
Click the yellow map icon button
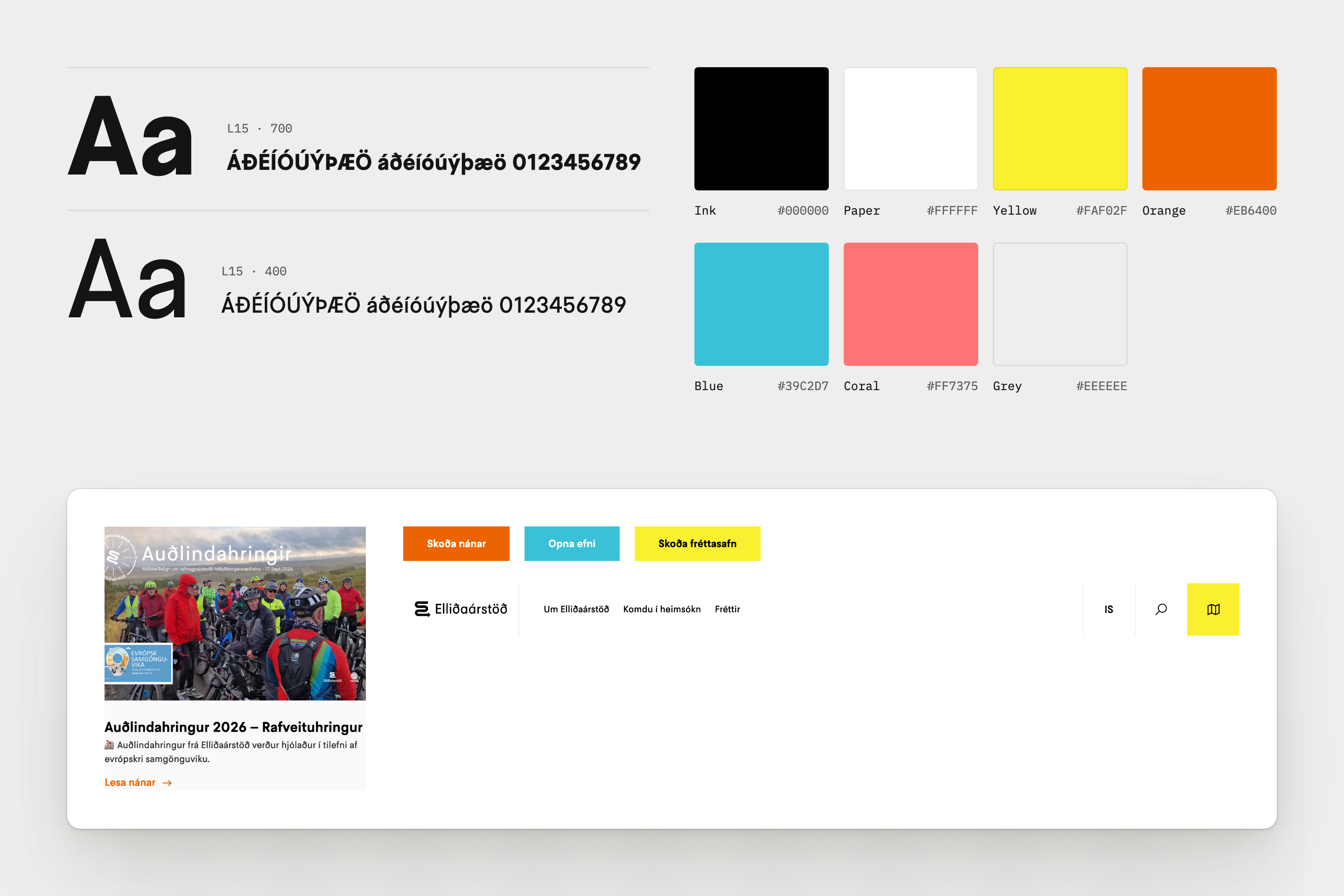point(1213,609)
